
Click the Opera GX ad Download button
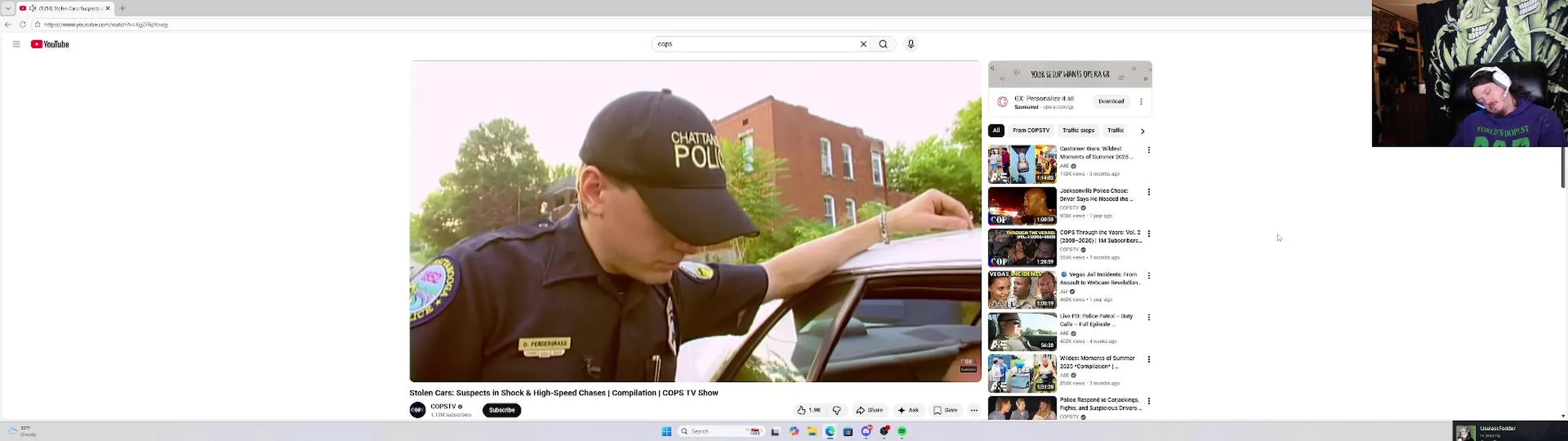[1111, 102]
